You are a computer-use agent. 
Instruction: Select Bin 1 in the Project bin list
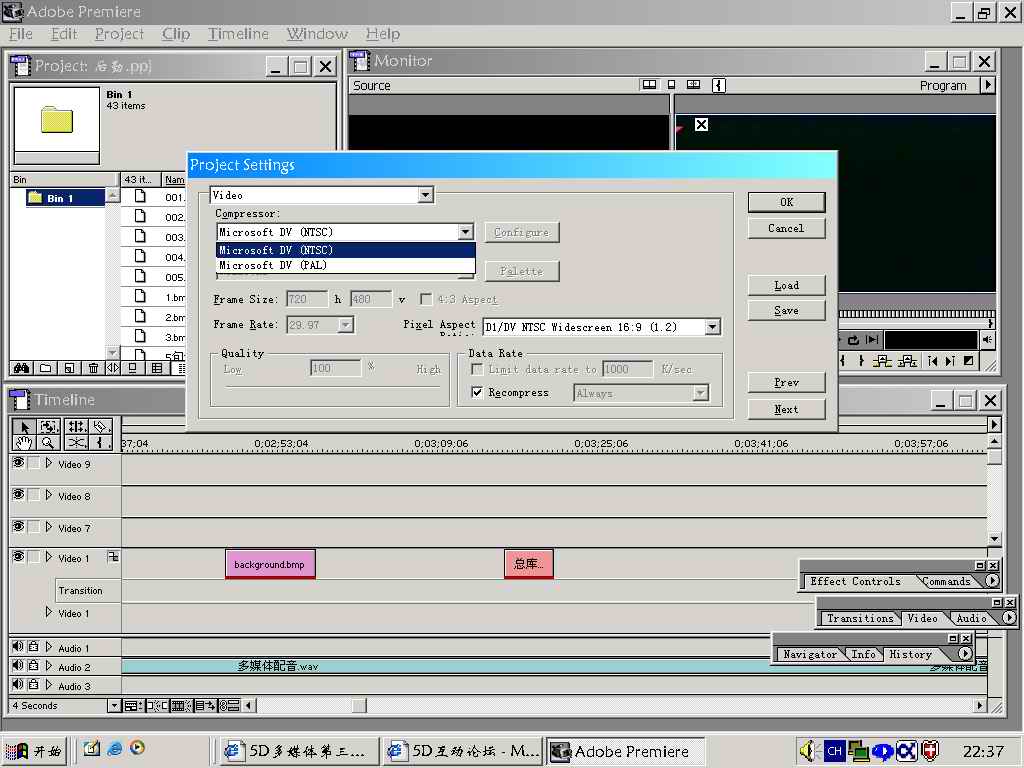point(64,198)
